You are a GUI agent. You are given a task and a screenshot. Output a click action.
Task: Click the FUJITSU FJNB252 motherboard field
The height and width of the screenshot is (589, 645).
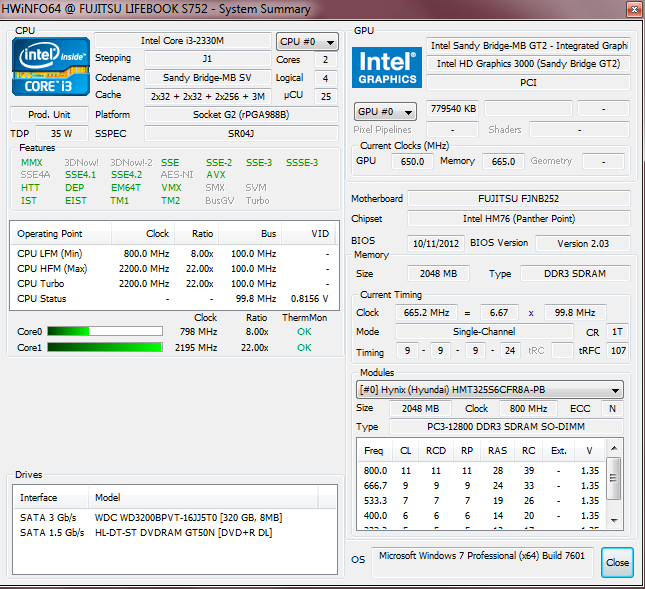click(519, 199)
